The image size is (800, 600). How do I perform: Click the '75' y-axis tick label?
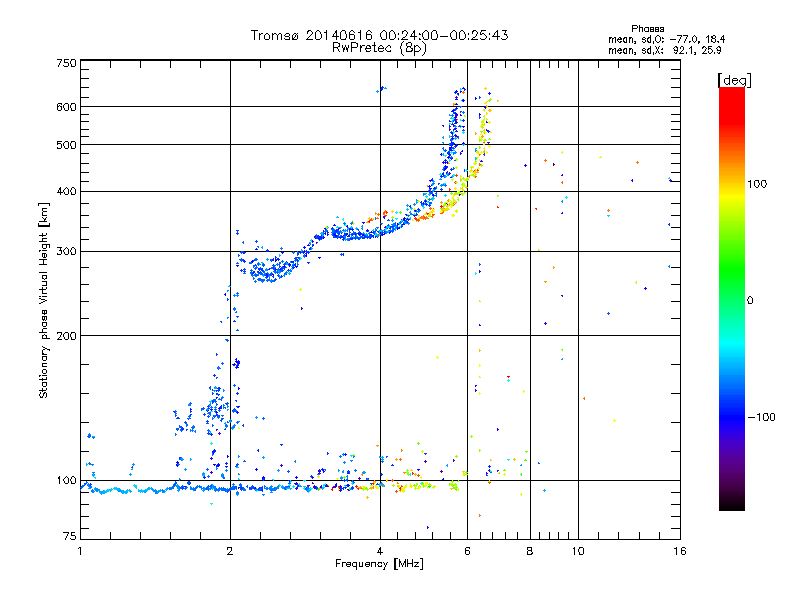point(70,536)
